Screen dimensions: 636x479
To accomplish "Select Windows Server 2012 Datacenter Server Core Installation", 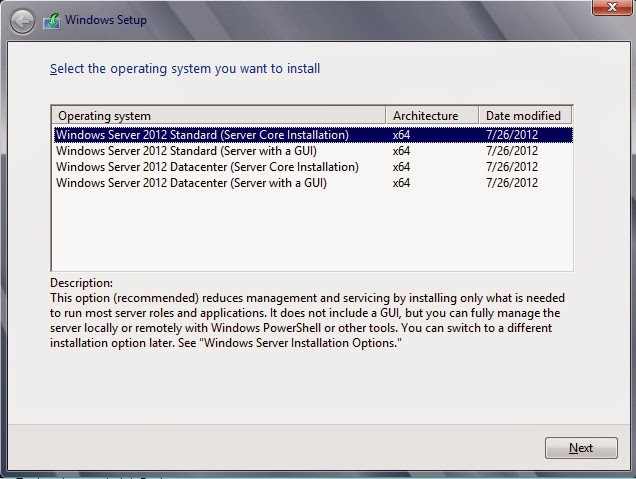I will 313,167.
